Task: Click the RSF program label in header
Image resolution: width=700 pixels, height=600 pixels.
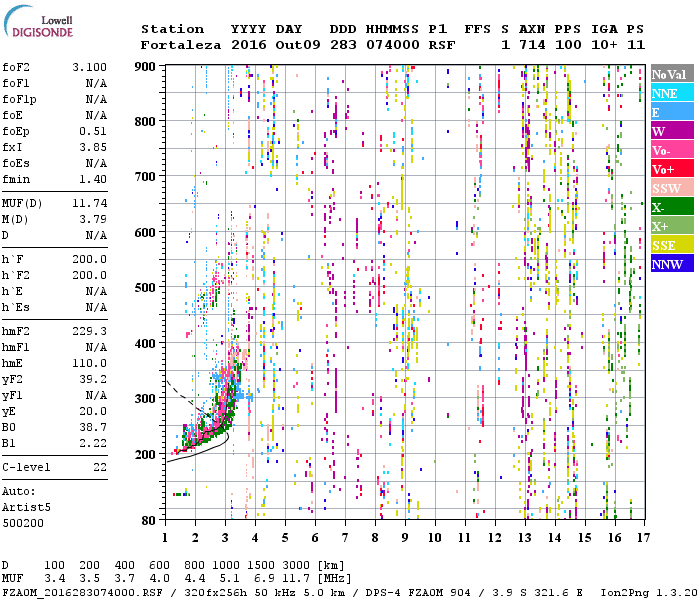Action: click(442, 45)
